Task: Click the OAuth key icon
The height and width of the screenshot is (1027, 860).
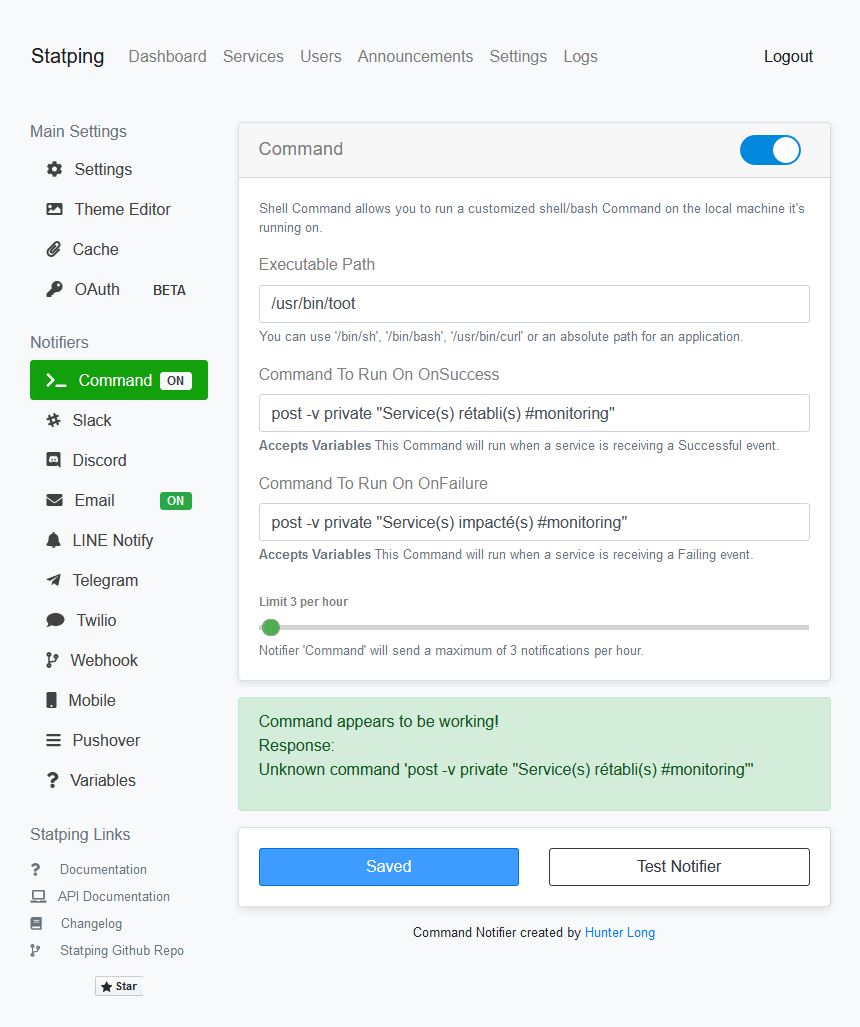Action: (55, 289)
